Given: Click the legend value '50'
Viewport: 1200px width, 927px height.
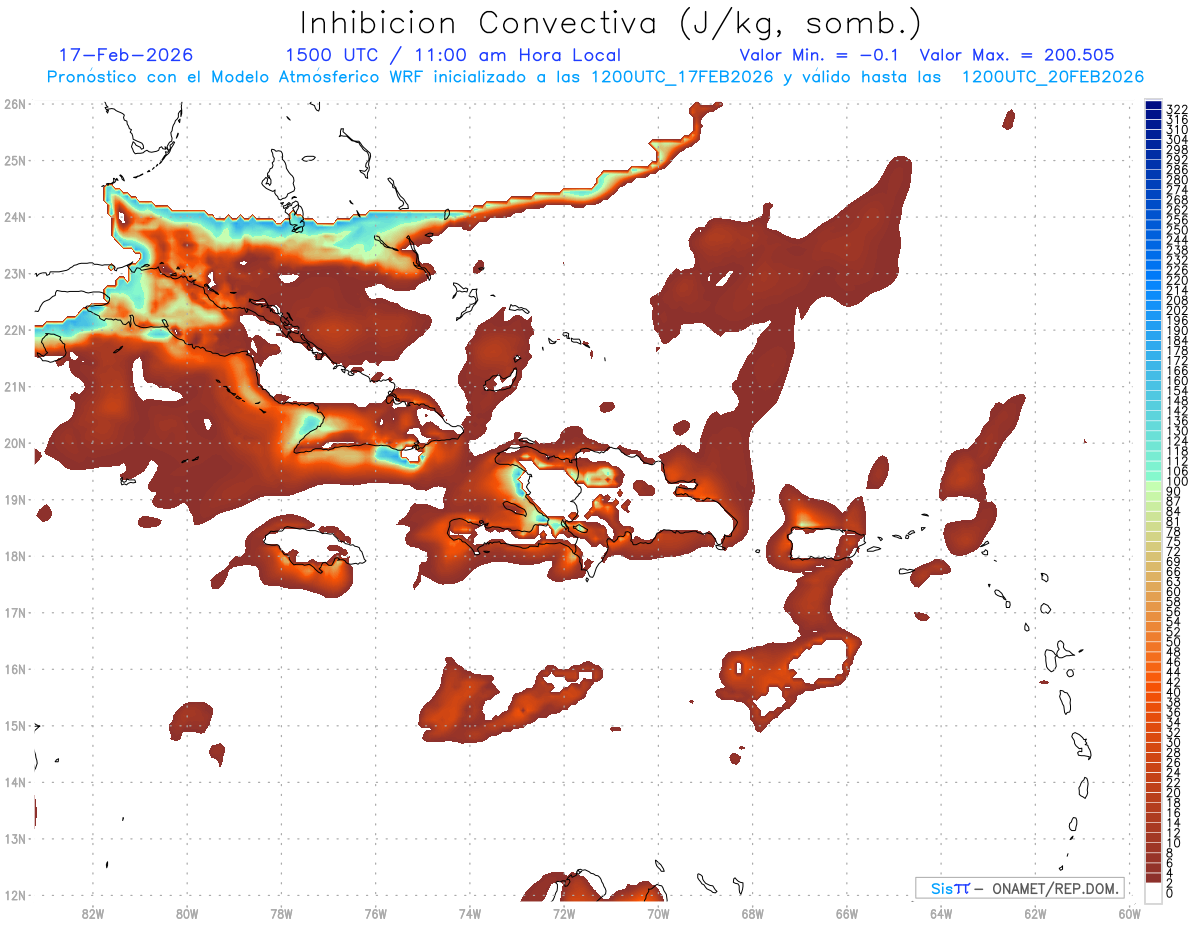Looking at the screenshot, I should 1173,642.
